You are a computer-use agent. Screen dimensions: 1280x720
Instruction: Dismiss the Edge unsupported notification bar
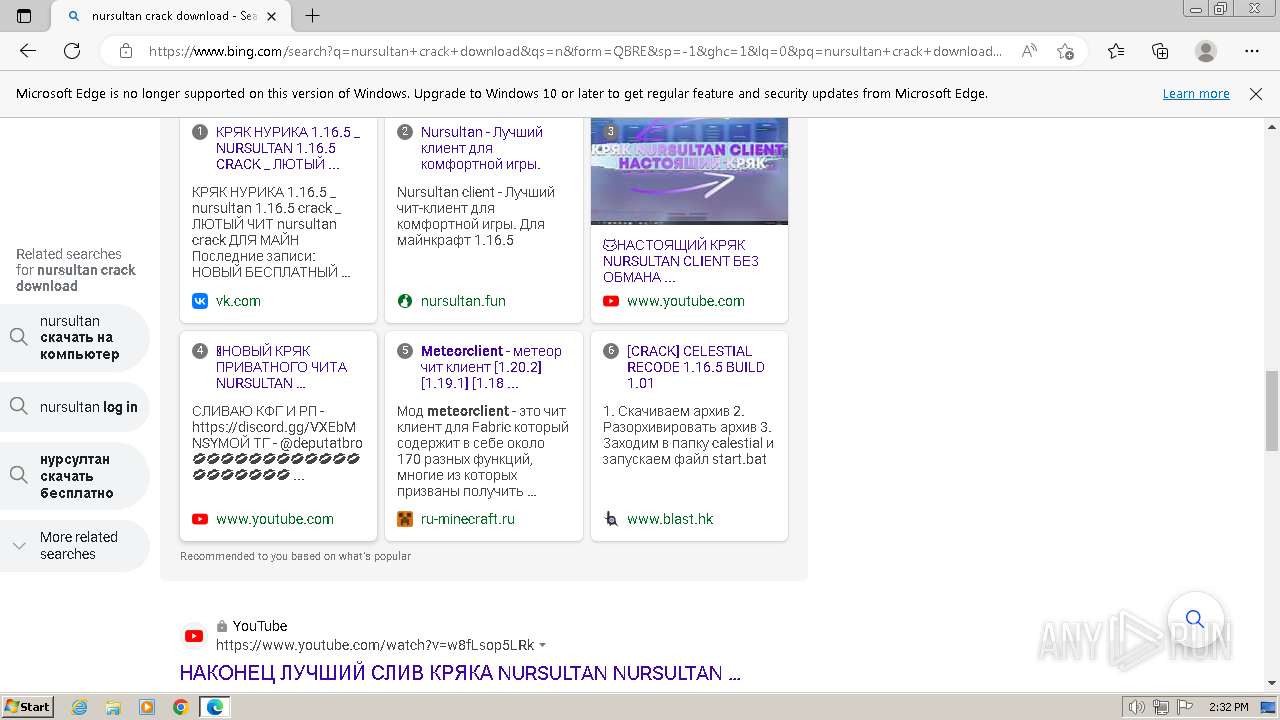1256,94
